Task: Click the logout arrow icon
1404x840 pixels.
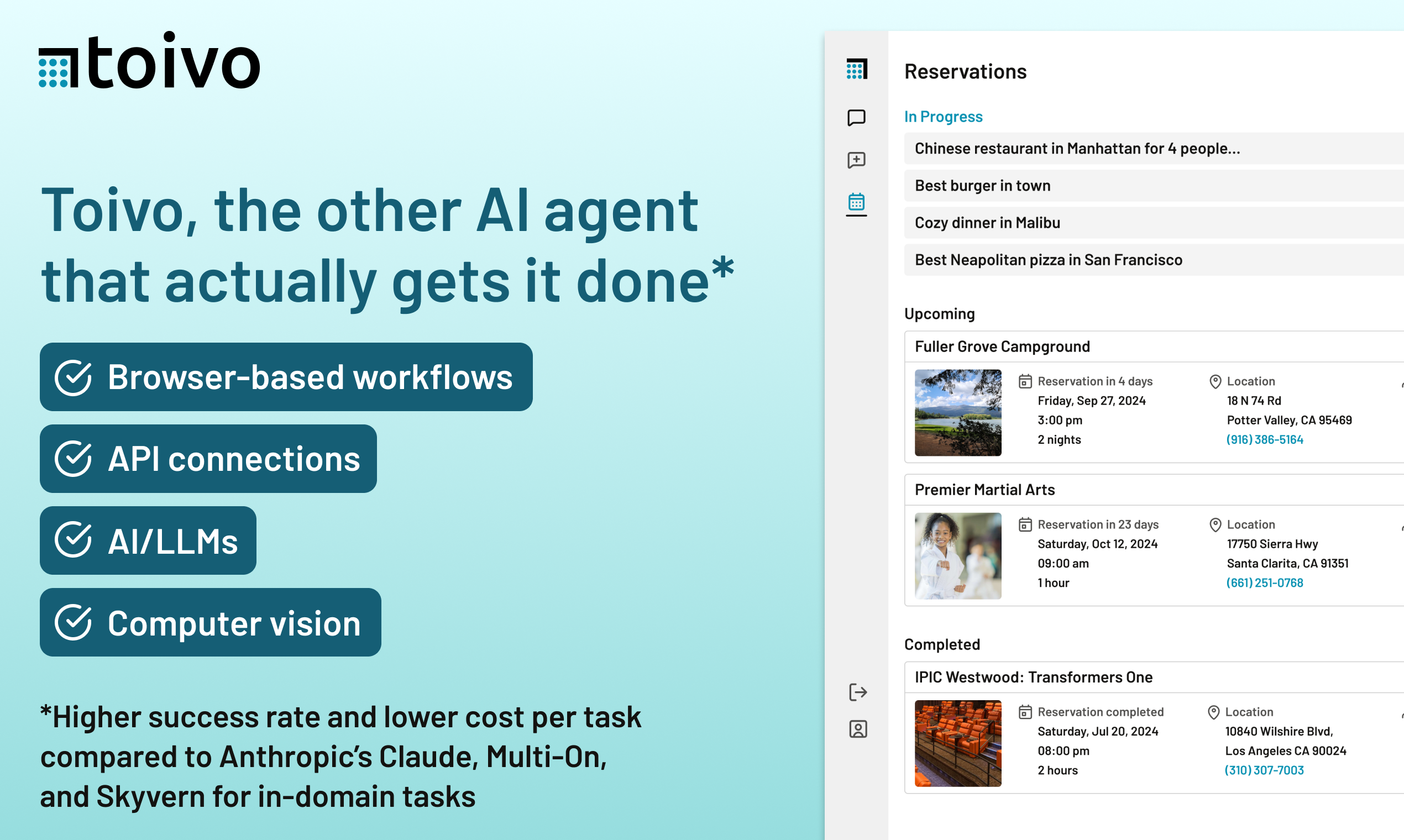Action: point(858,692)
